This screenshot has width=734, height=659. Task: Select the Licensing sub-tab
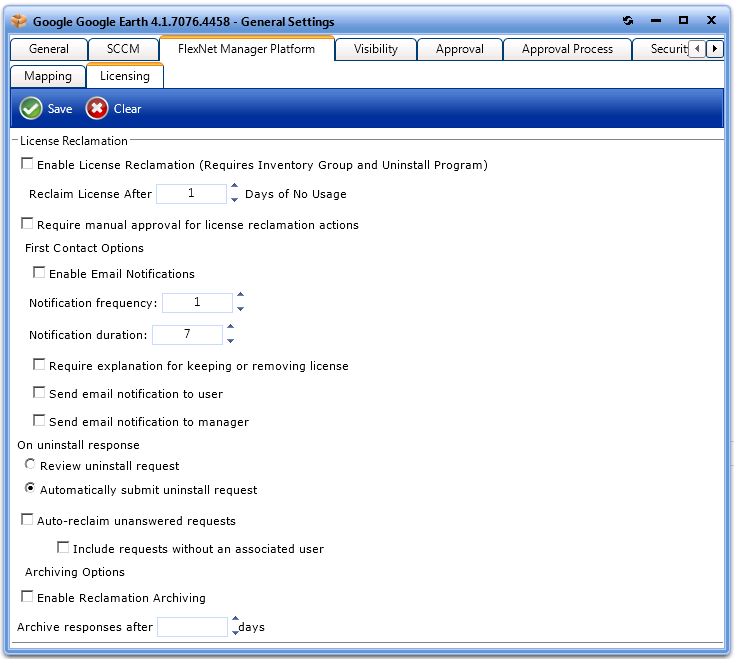[125, 76]
